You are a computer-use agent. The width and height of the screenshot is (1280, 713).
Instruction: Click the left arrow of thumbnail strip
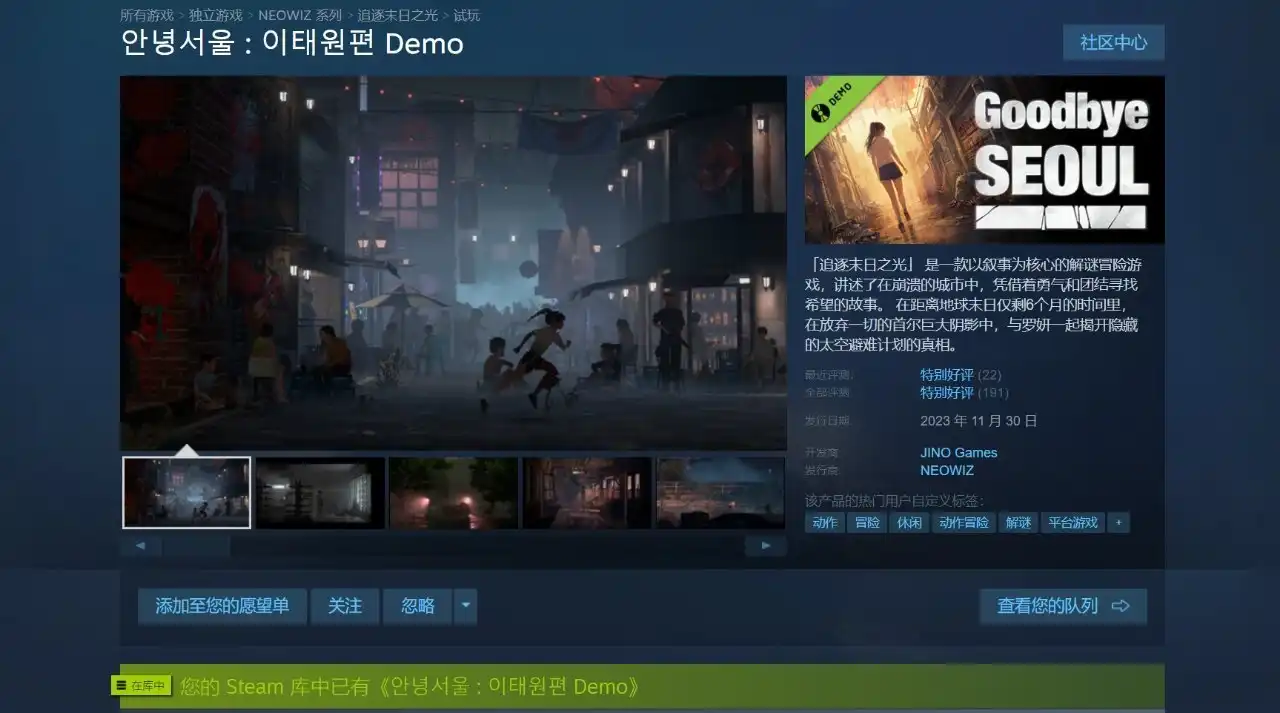tap(141, 546)
